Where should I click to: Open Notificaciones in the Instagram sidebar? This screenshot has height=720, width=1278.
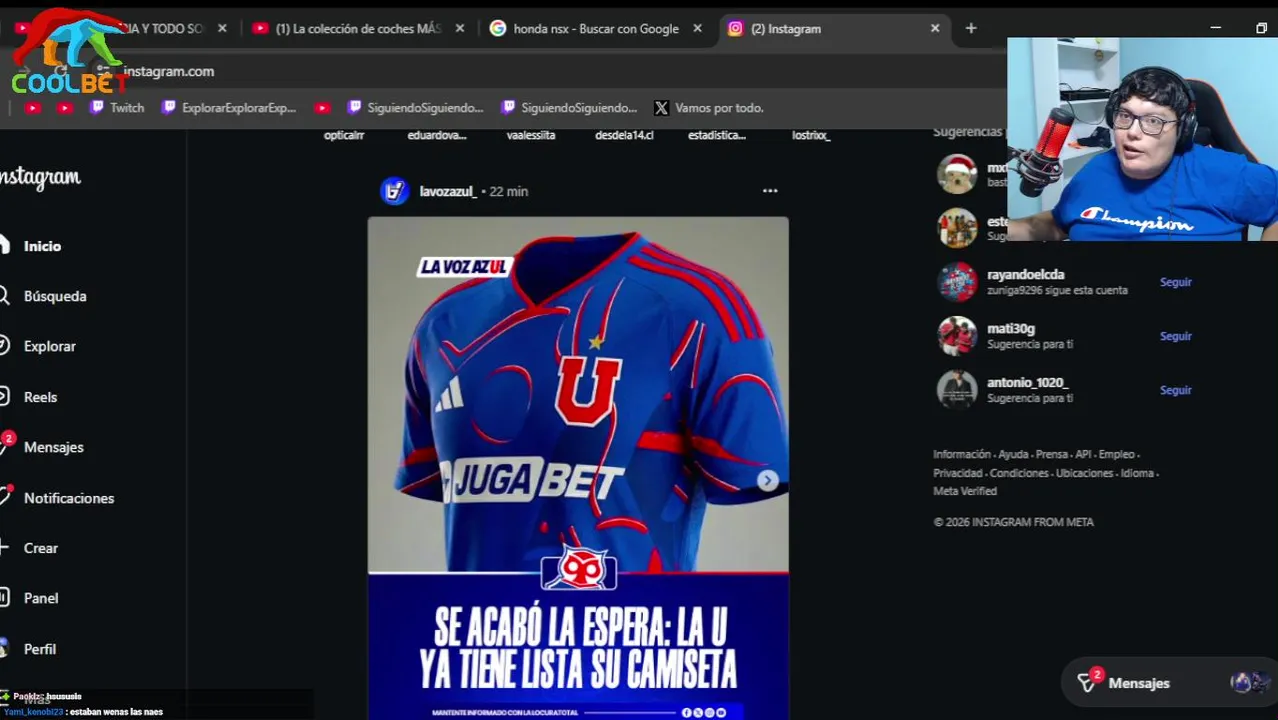coord(69,498)
